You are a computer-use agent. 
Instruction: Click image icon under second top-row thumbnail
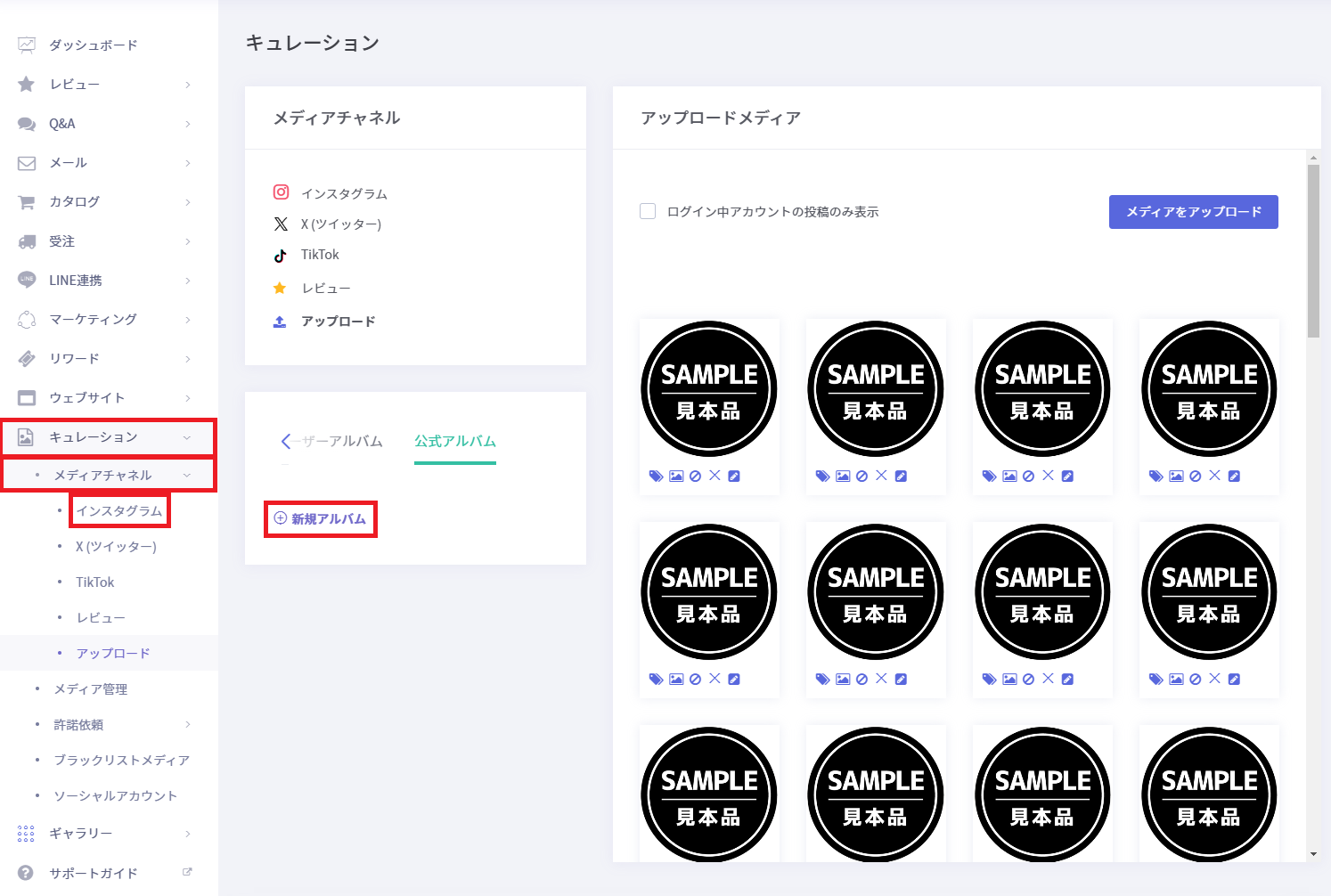(843, 477)
